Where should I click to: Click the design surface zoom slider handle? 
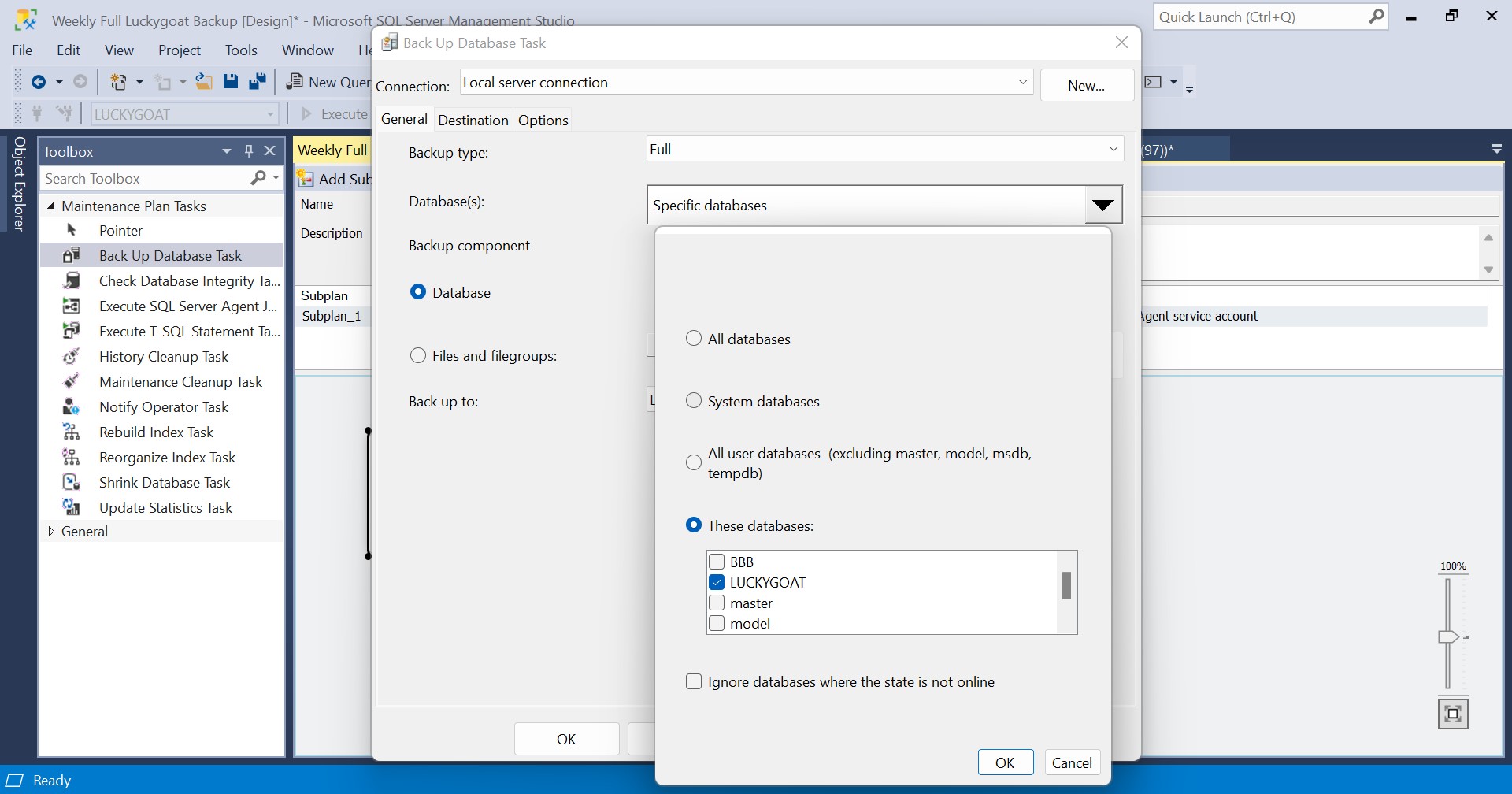click(x=1448, y=636)
